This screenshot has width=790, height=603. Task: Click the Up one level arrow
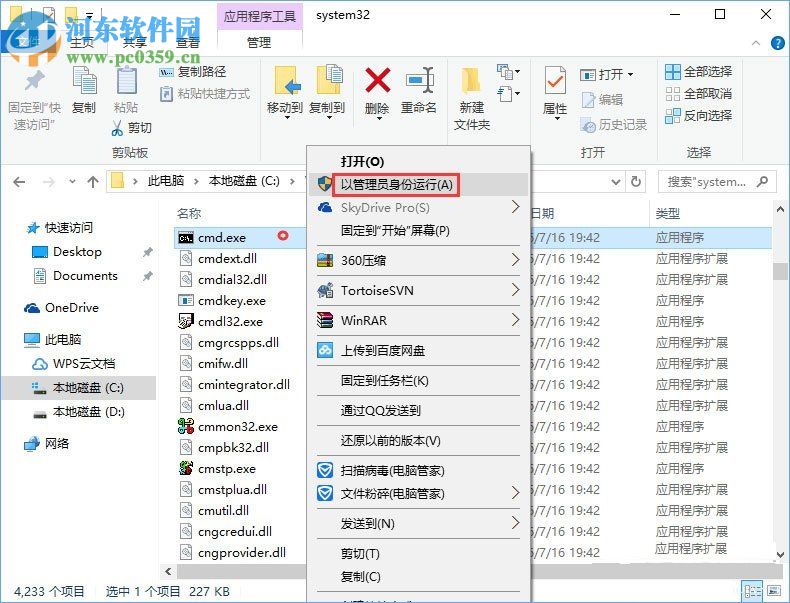(x=93, y=182)
